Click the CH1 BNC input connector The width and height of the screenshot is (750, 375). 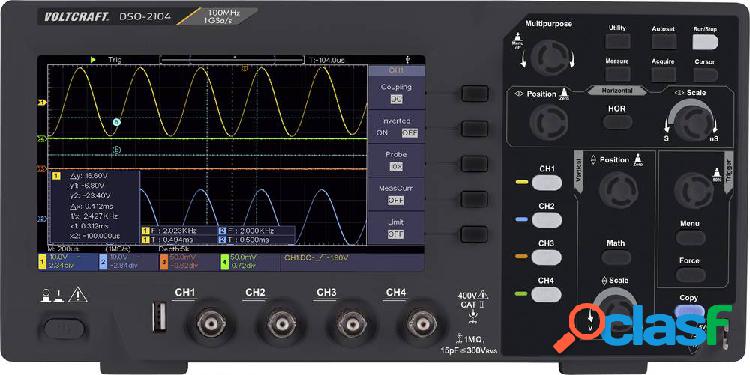tap(211, 323)
